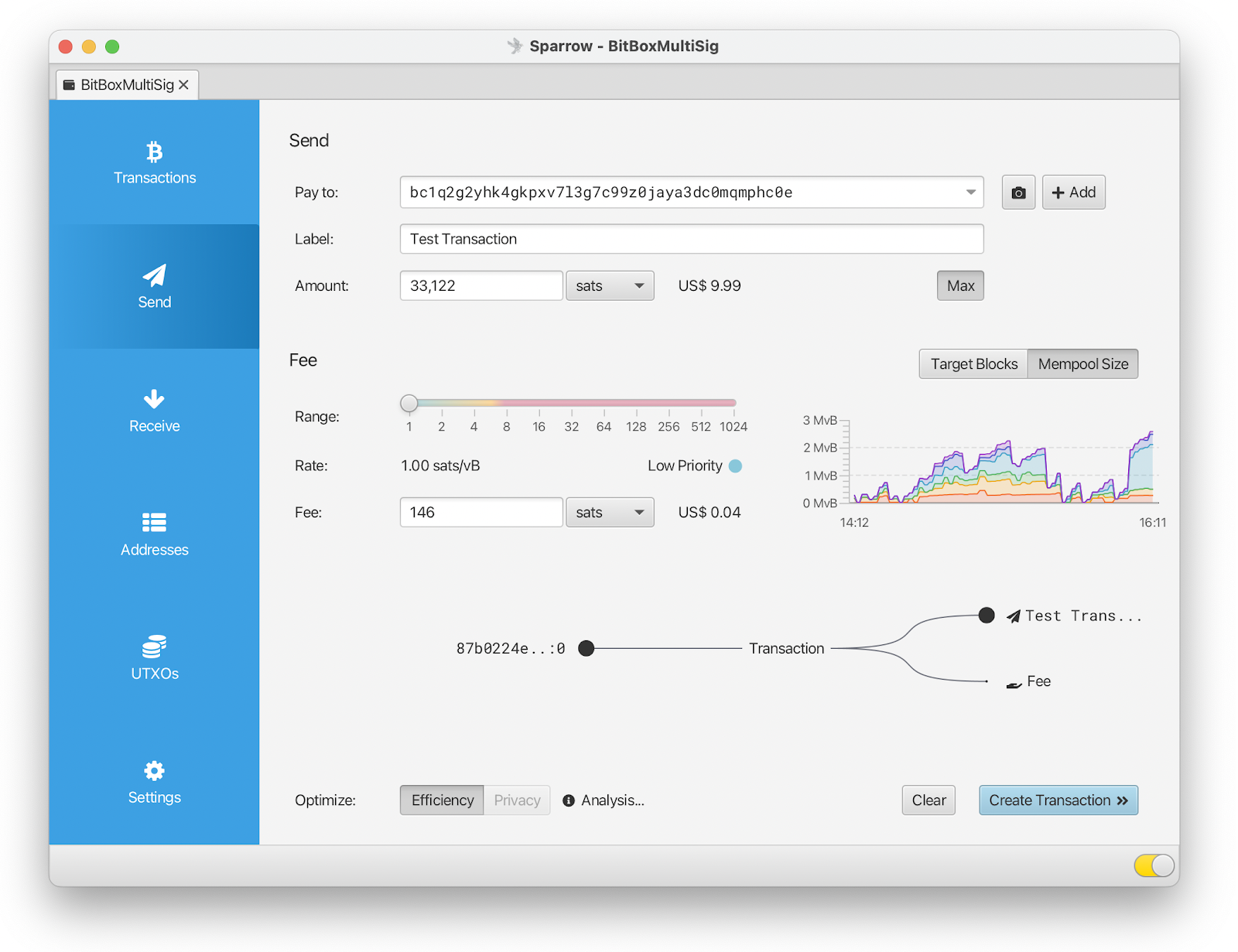Open the Fee unit sats dropdown

610,513
